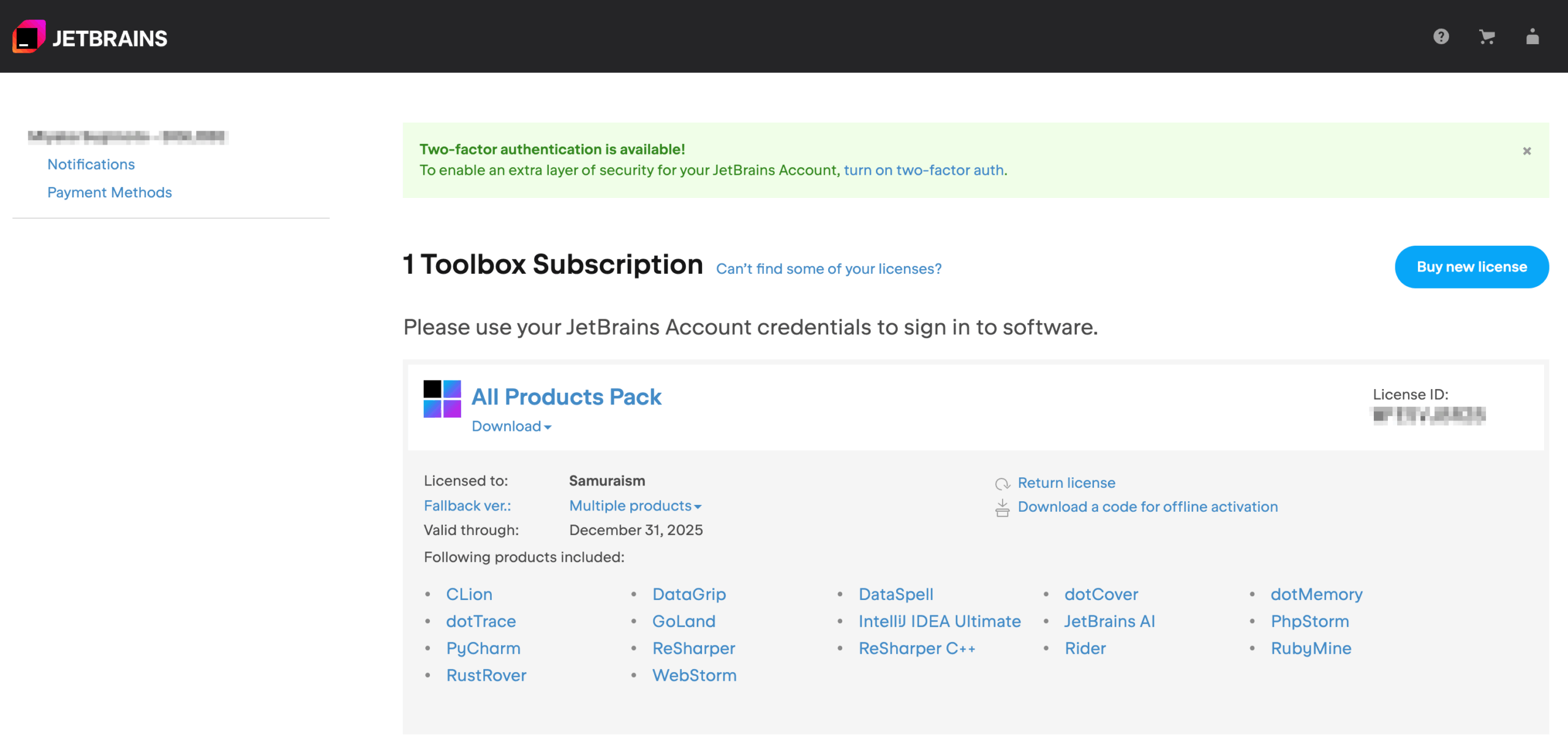Open the Rider product link
This screenshot has height=747, width=1568.
(1085, 648)
